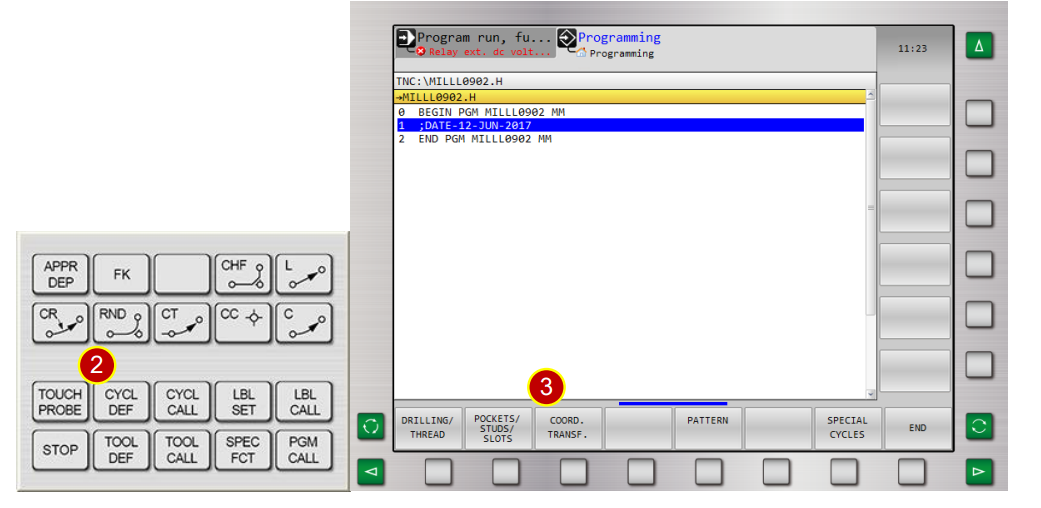Click the CYCL DEF key

point(121,402)
